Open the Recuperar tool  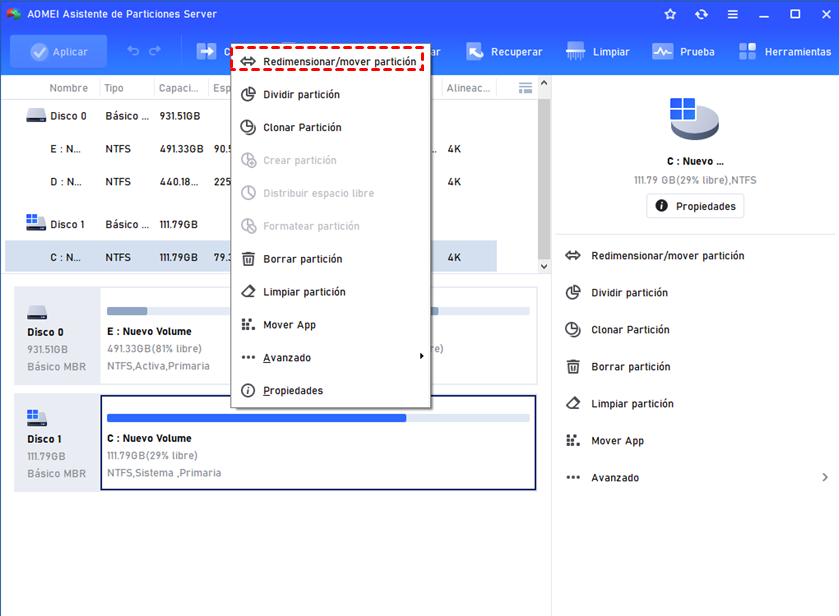(504, 52)
